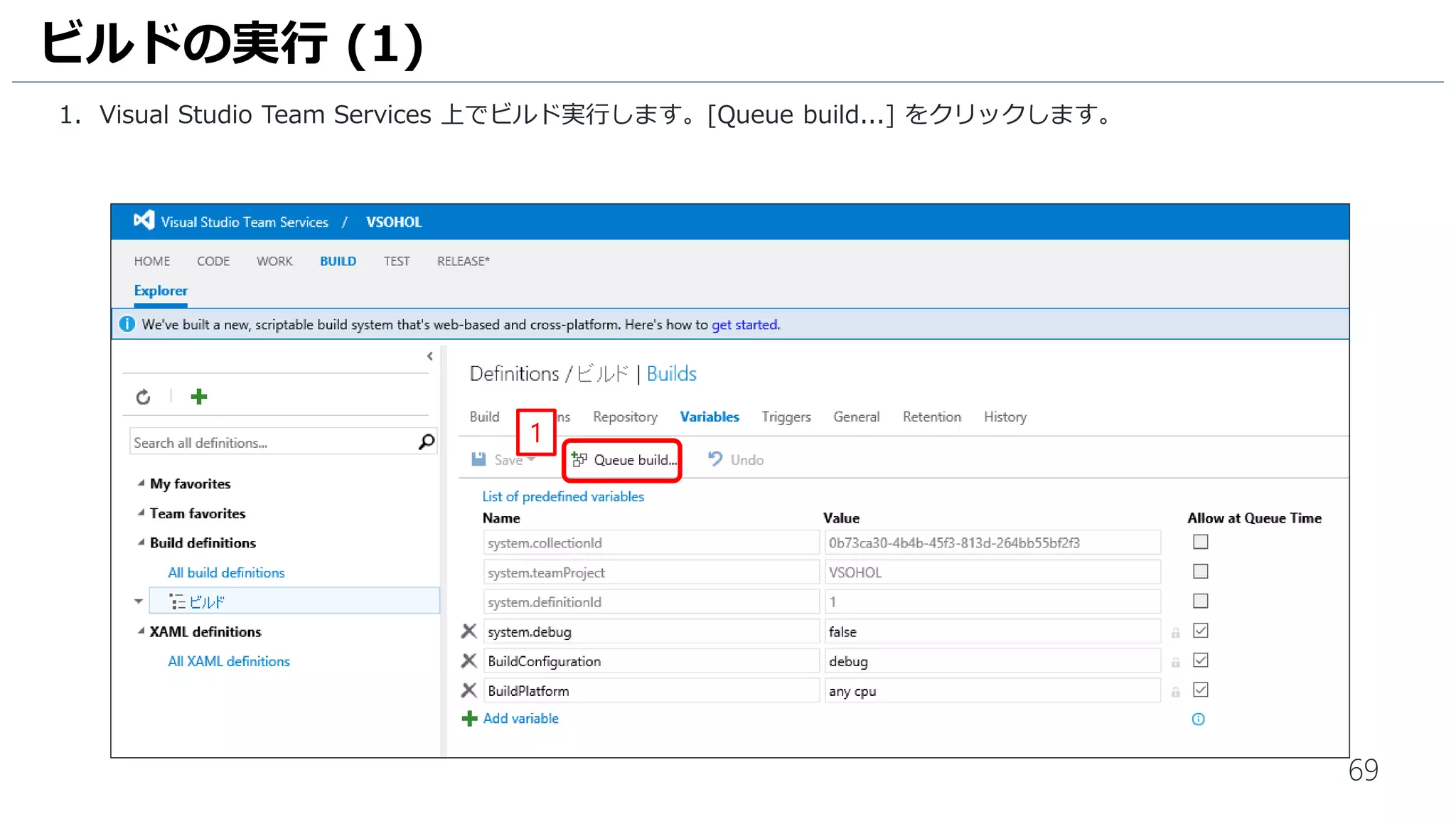
Task: Open All build definitions
Action: pos(226,572)
